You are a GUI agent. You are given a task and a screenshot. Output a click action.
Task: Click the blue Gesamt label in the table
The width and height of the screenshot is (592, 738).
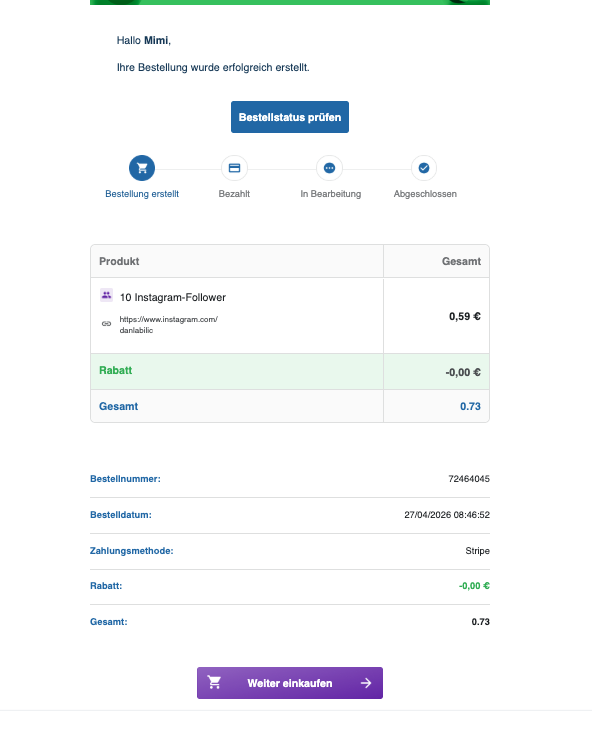pyautogui.click(x=118, y=406)
